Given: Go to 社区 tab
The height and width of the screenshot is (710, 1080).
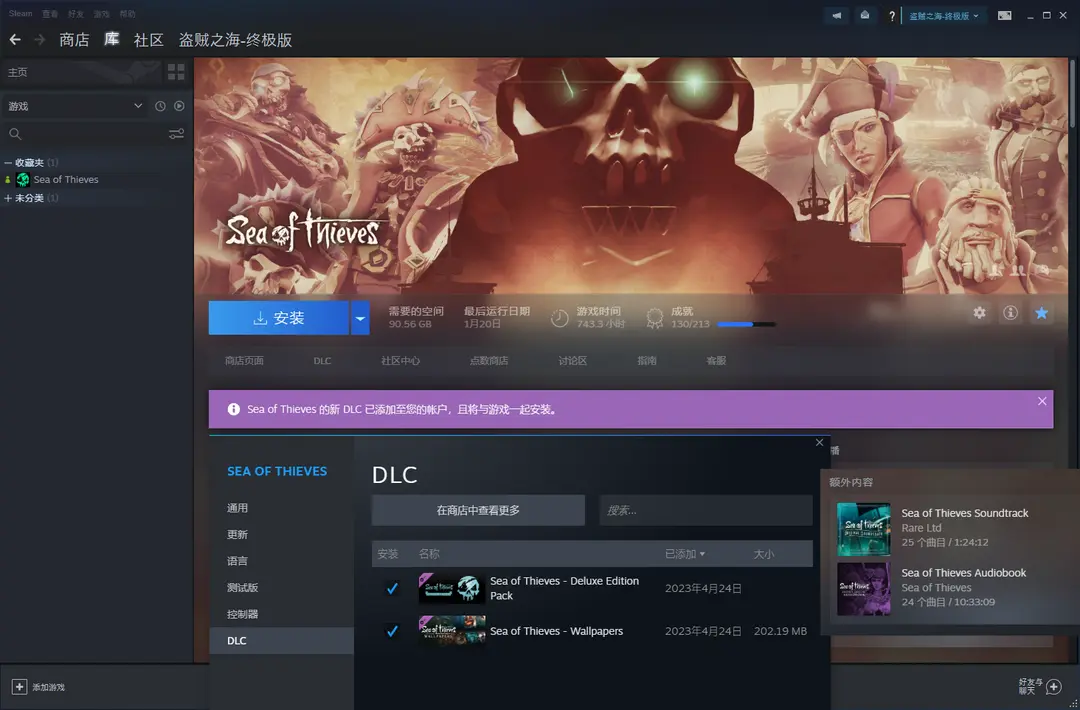Looking at the screenshot, I should (149, 40).
